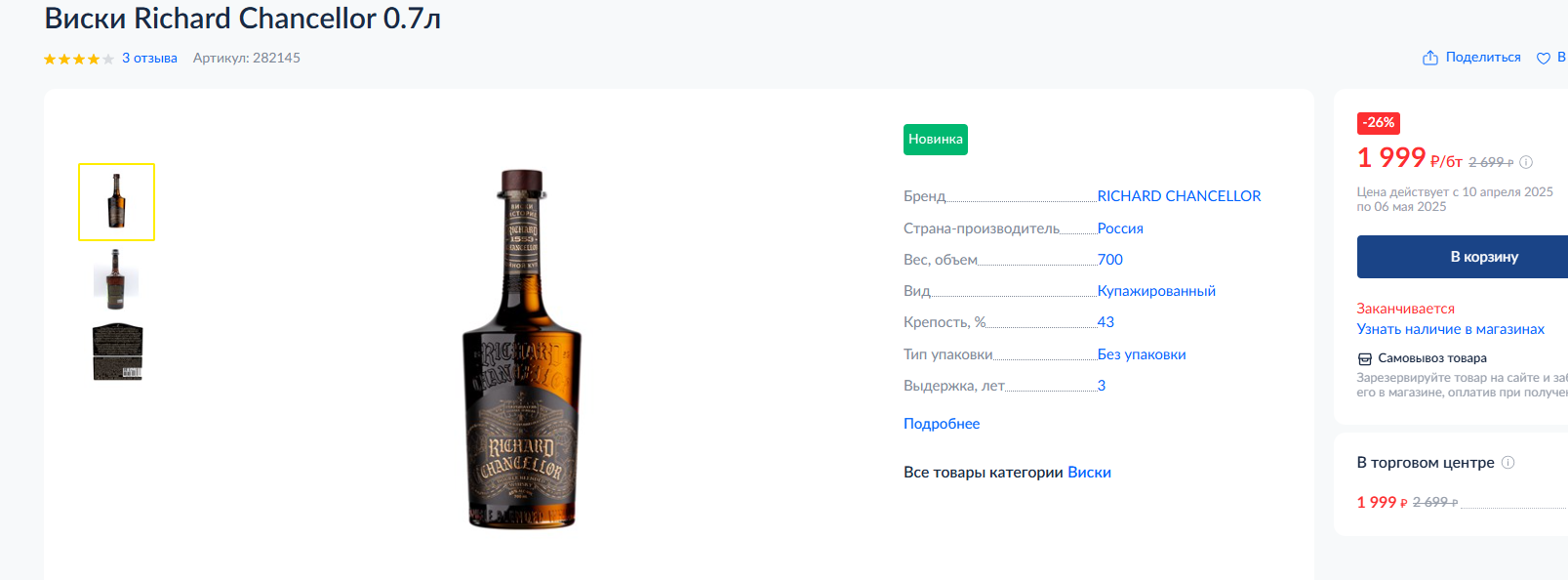
Task: Click the Цена действует validity dates text
Action: [1455, 199]
